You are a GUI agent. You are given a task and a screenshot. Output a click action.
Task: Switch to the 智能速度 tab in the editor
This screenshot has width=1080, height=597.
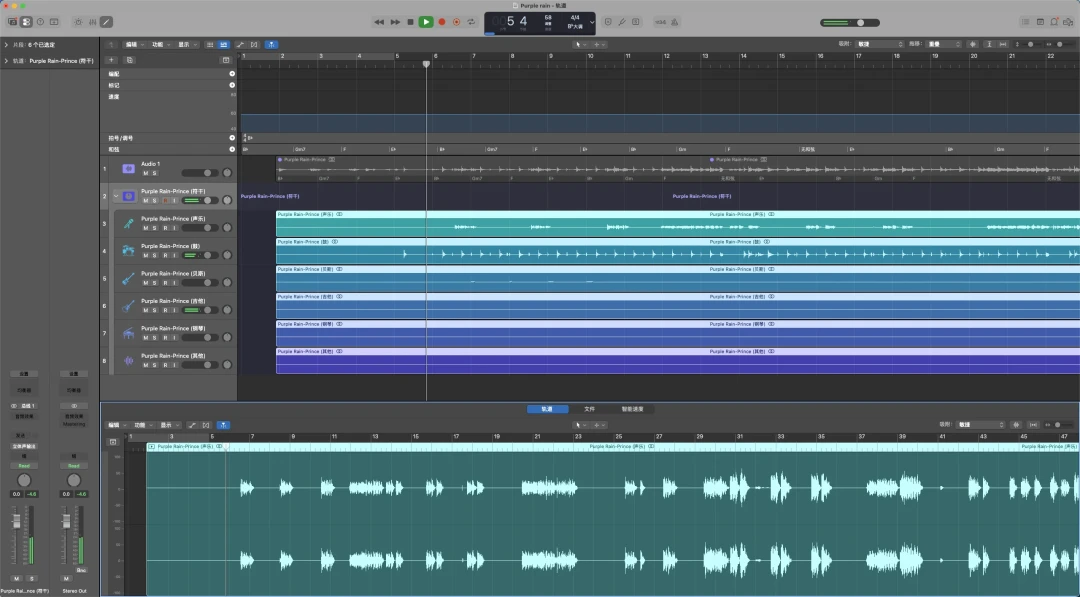[x=632, y=409]
